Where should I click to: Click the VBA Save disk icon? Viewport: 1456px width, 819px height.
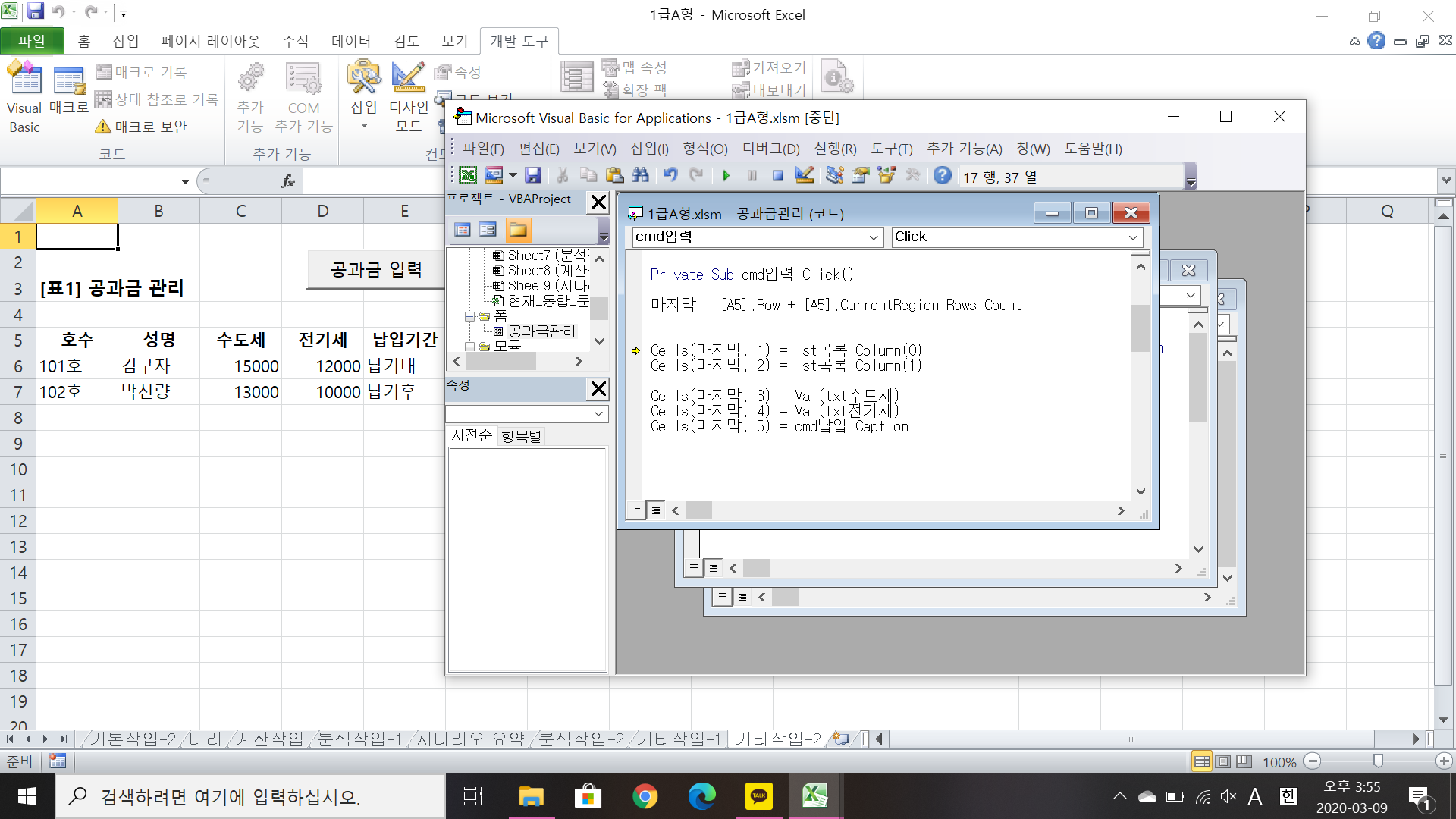[x=533, y=176]
